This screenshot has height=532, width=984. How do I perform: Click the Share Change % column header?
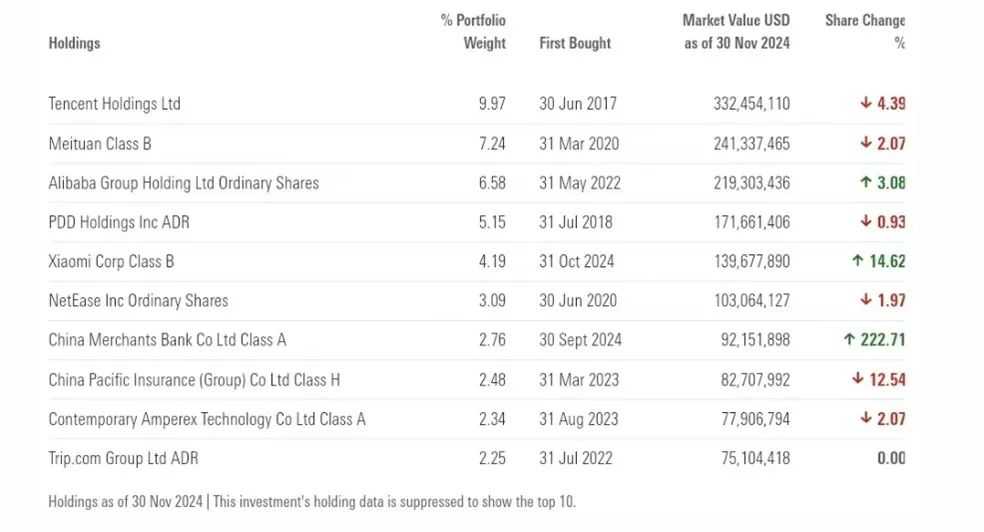864,32
